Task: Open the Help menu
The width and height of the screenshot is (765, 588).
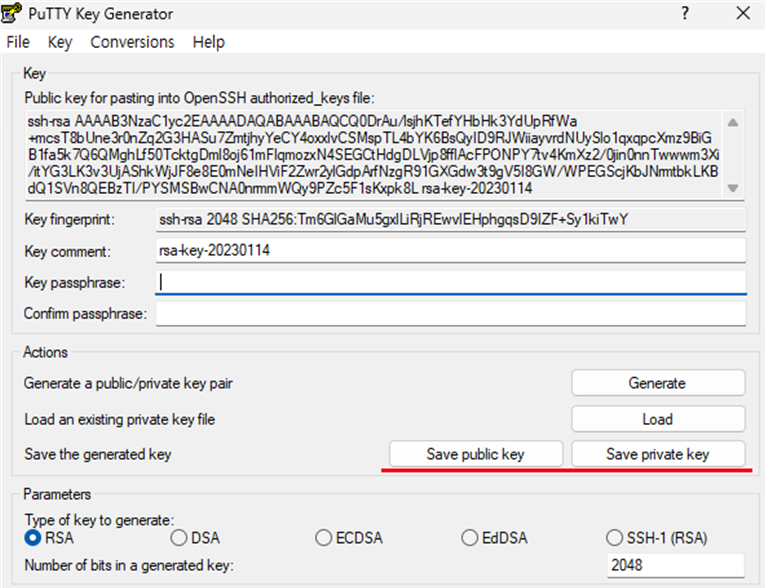Action: [208, 42]
